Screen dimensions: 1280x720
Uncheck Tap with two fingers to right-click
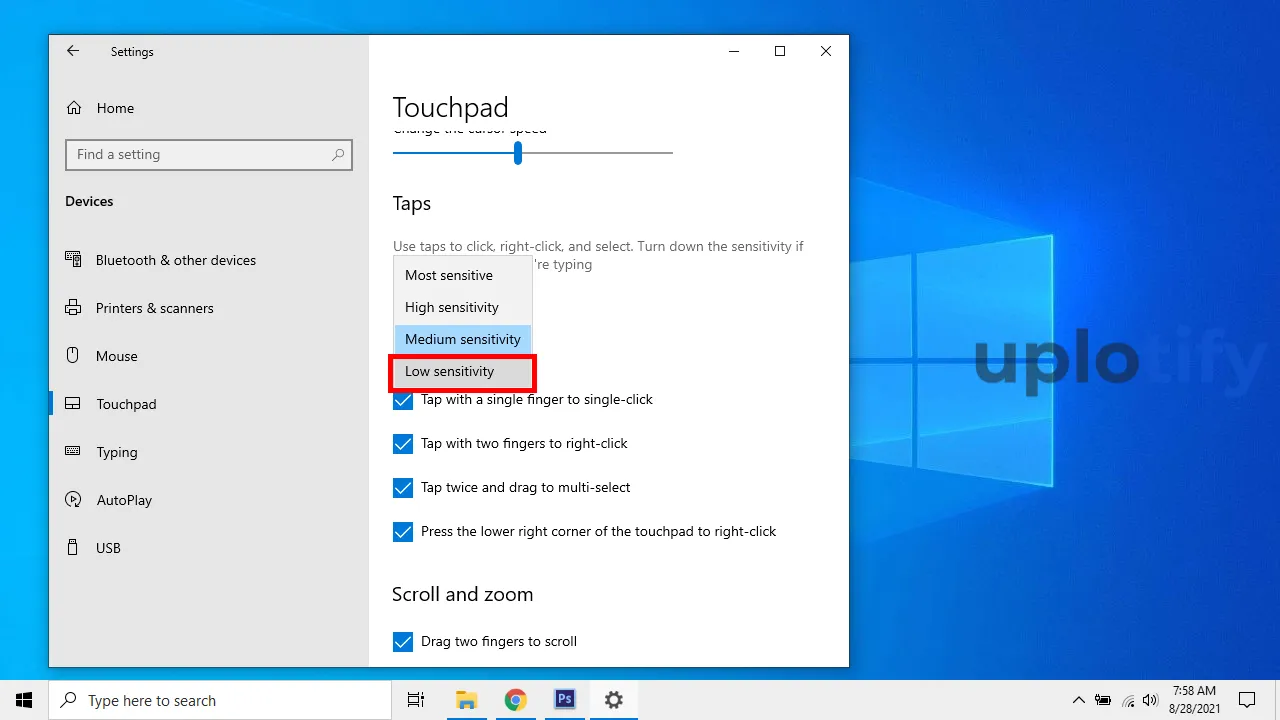[x=403, y=443]
